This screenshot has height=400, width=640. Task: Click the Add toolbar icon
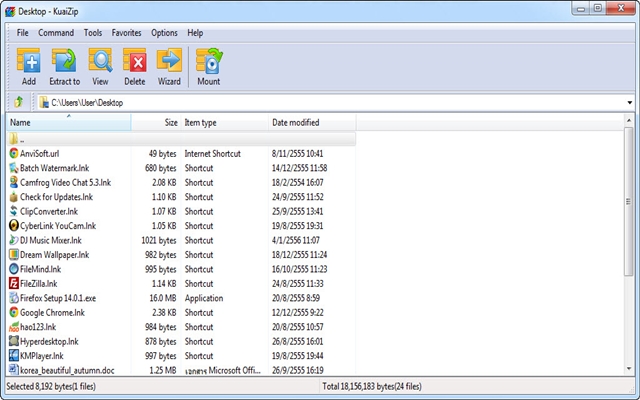coord(29,60)
